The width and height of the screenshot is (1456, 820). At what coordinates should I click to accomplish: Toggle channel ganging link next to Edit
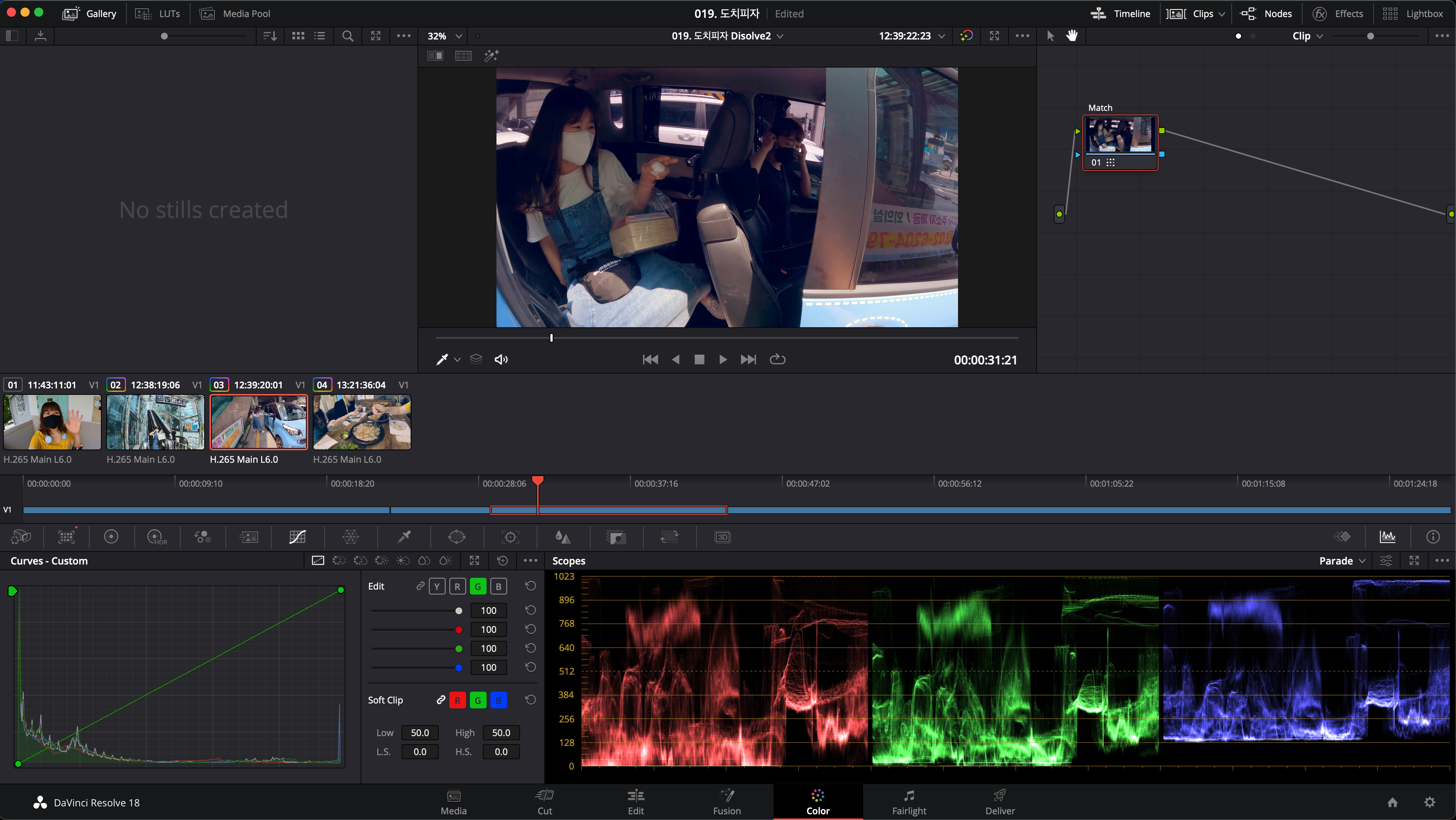pos(420,587)
